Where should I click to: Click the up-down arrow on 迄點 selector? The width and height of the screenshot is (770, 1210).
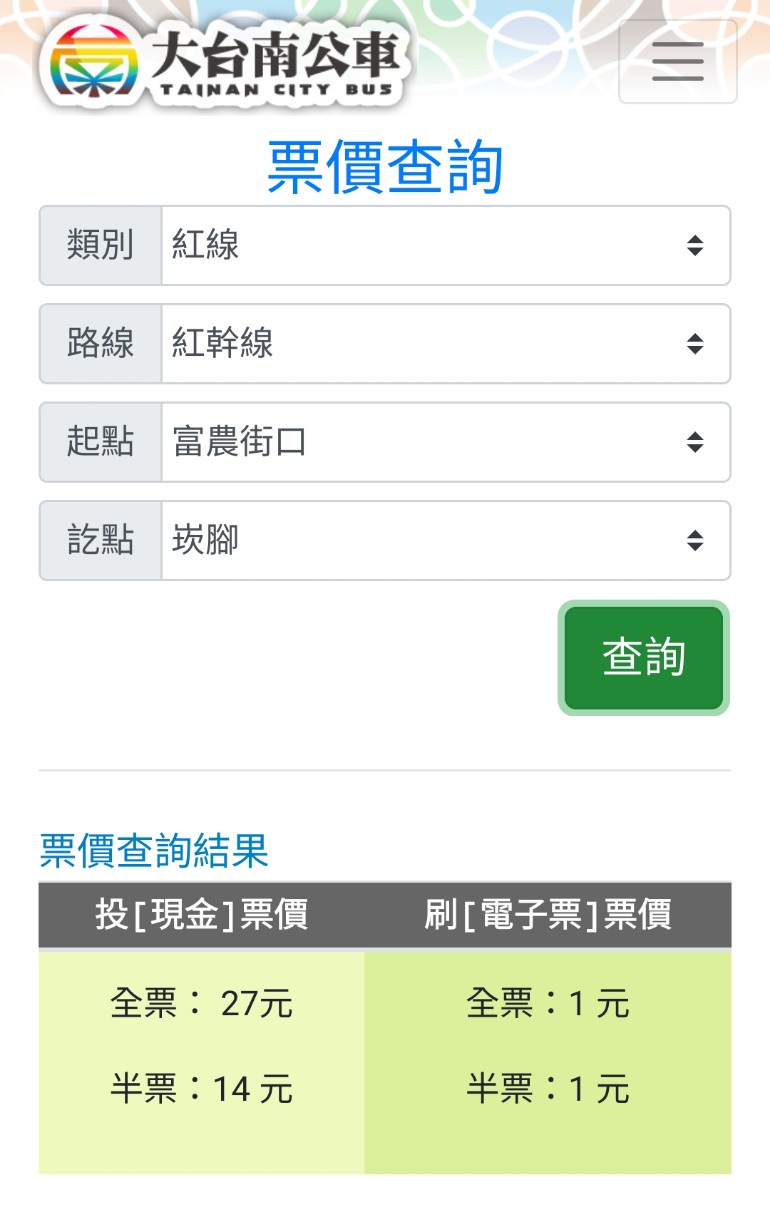click(695, 540)
